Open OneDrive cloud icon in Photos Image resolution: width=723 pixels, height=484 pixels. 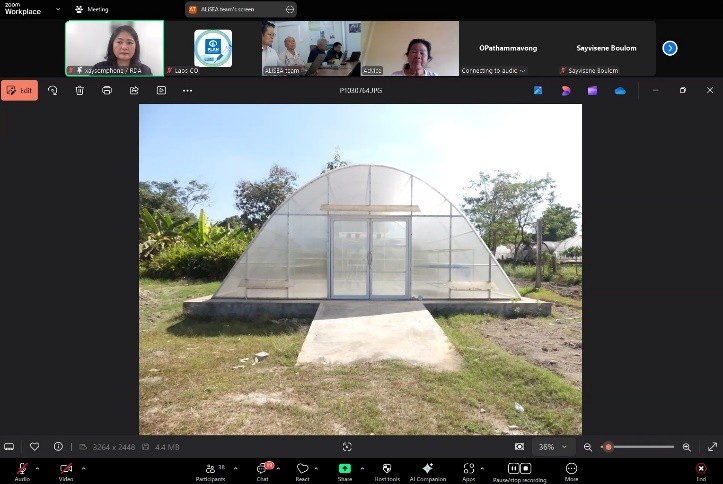[620, 90]
